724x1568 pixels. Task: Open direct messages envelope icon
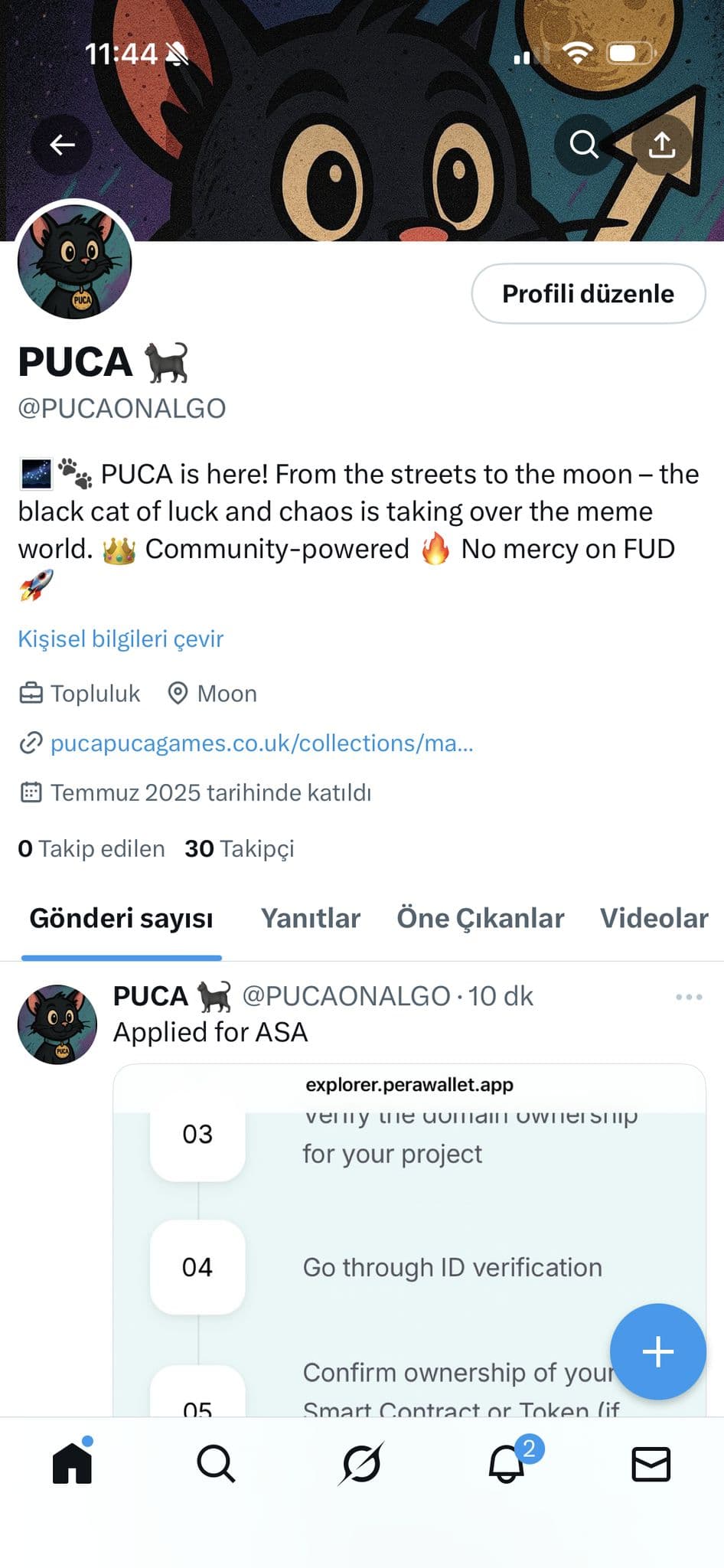pyautogui.click(x=651, y=1464)
